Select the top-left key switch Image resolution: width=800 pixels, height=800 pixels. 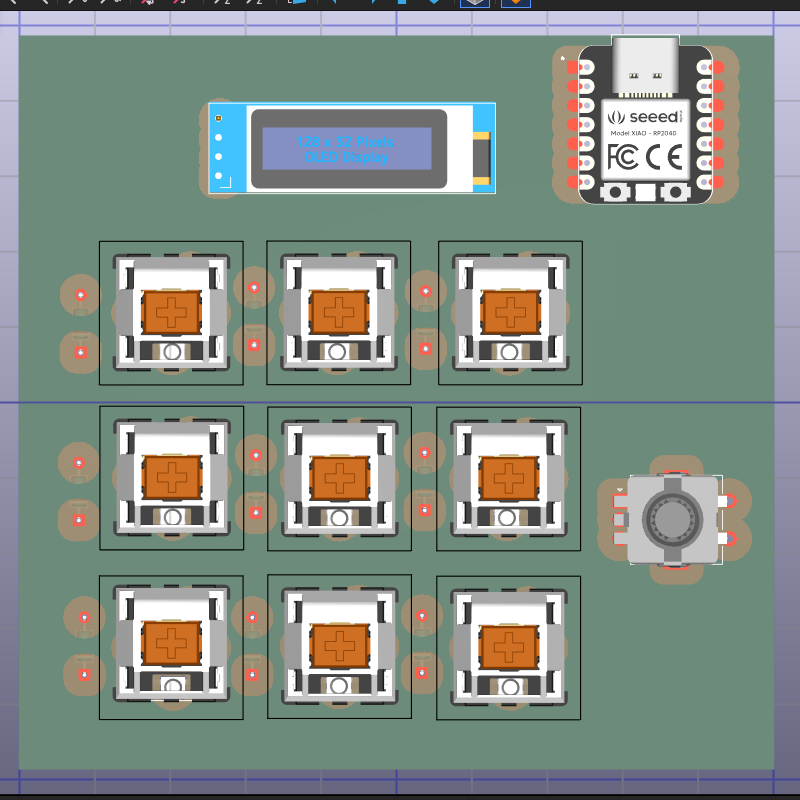pyautogui.click(x=171, y=312)
